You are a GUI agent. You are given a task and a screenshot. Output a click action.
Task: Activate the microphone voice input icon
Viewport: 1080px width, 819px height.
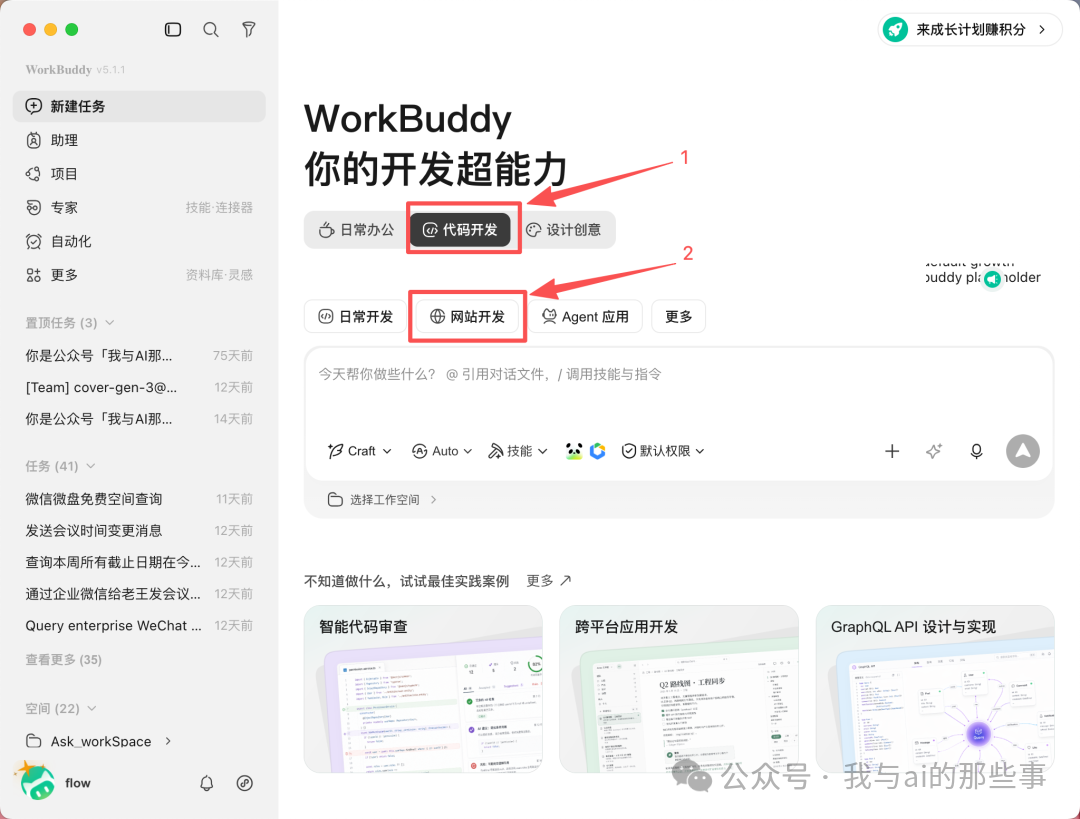(x=976, y=450)
